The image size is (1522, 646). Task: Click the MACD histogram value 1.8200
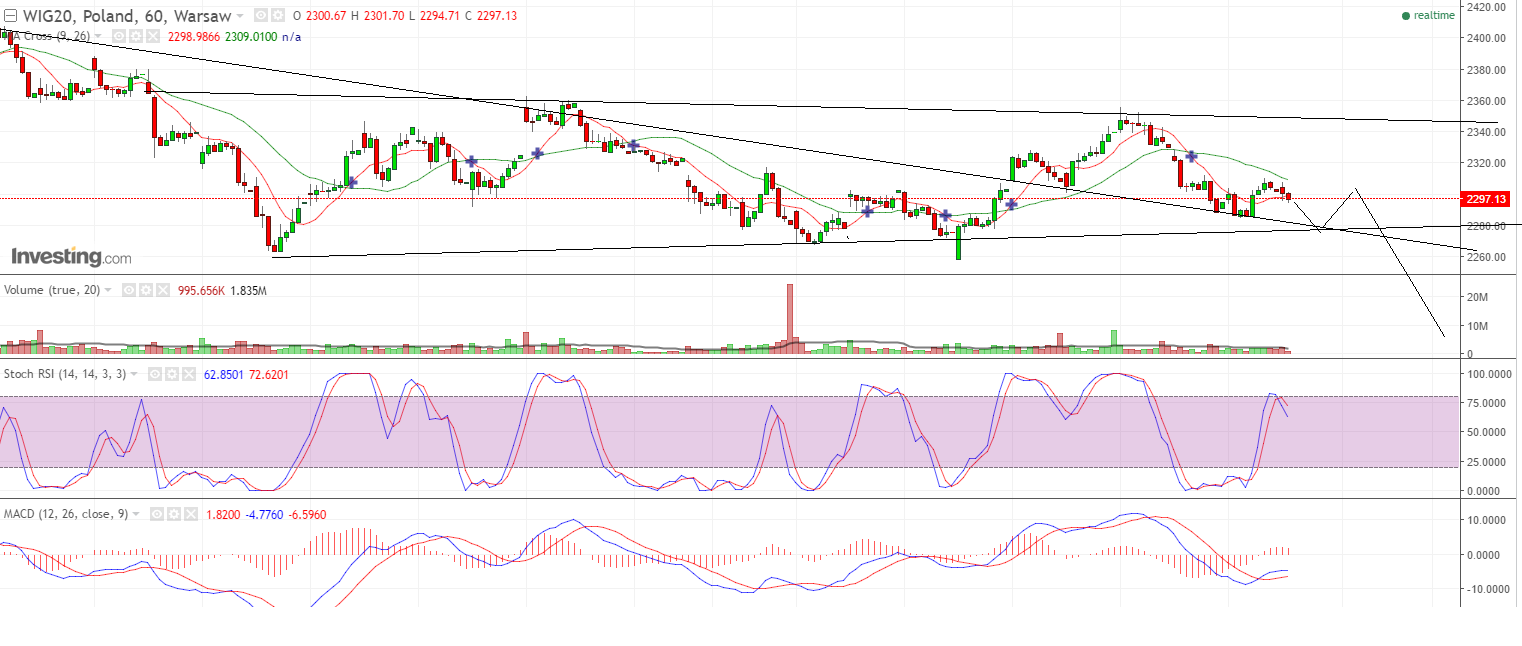pos(221,514)
